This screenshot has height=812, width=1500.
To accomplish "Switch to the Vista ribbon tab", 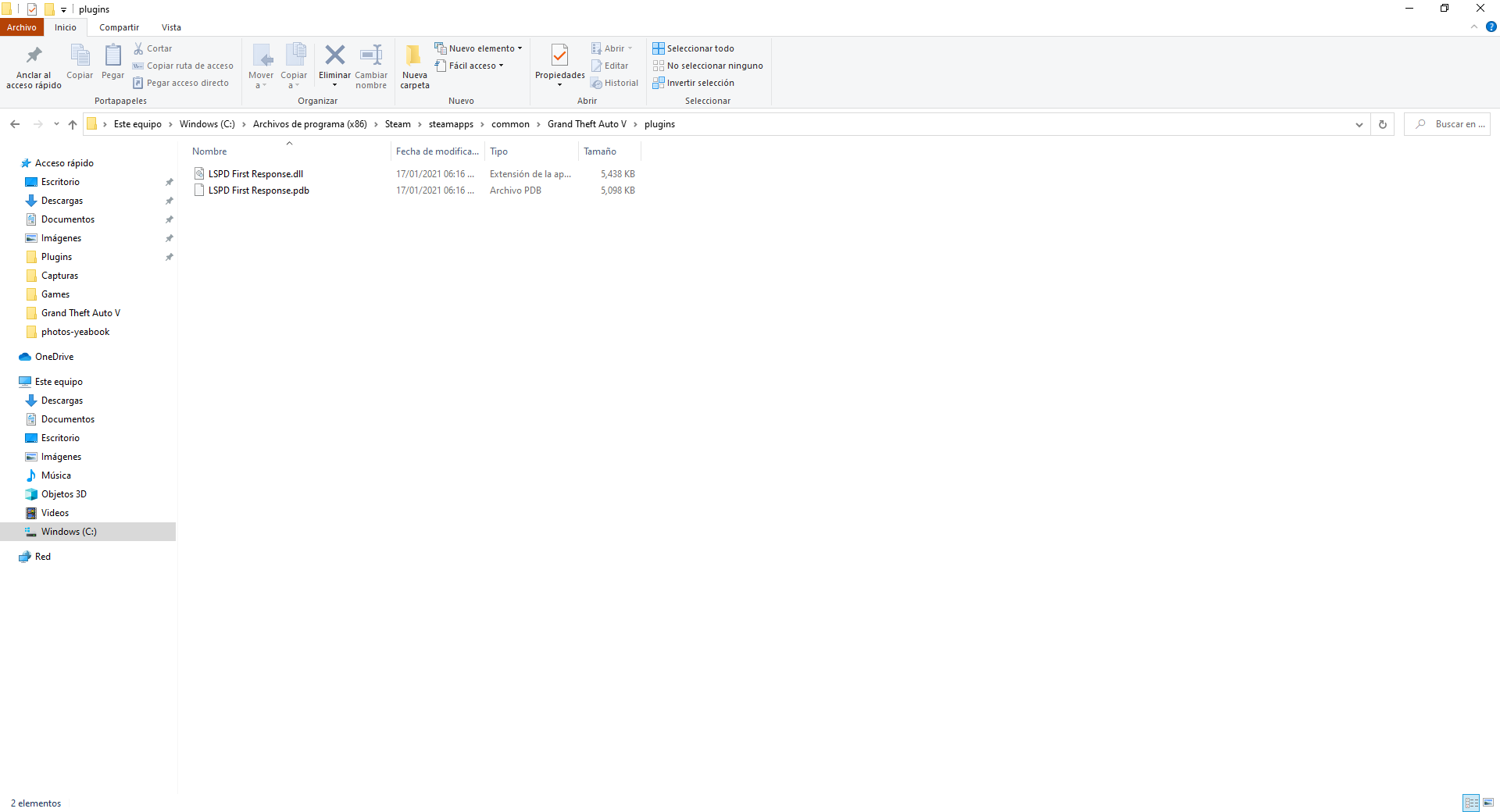I will click(x=171, y=27).
